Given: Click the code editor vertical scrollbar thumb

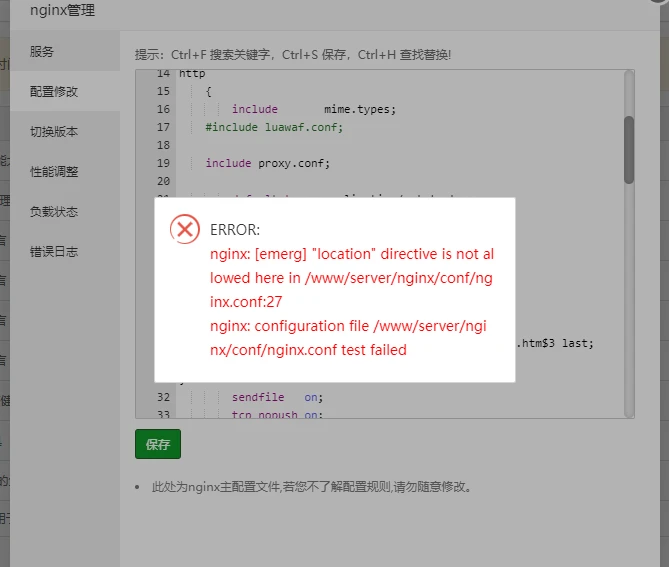Looking at the screenshot, I should click(628, 149).
